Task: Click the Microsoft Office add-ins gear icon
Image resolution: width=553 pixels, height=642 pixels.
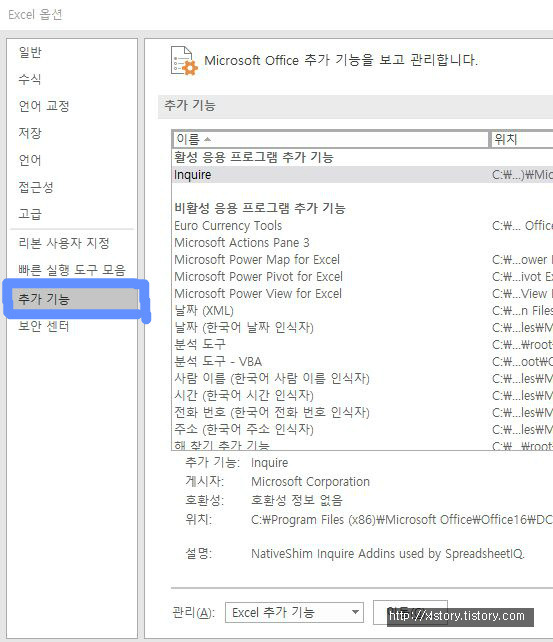Action: point(184,61)
